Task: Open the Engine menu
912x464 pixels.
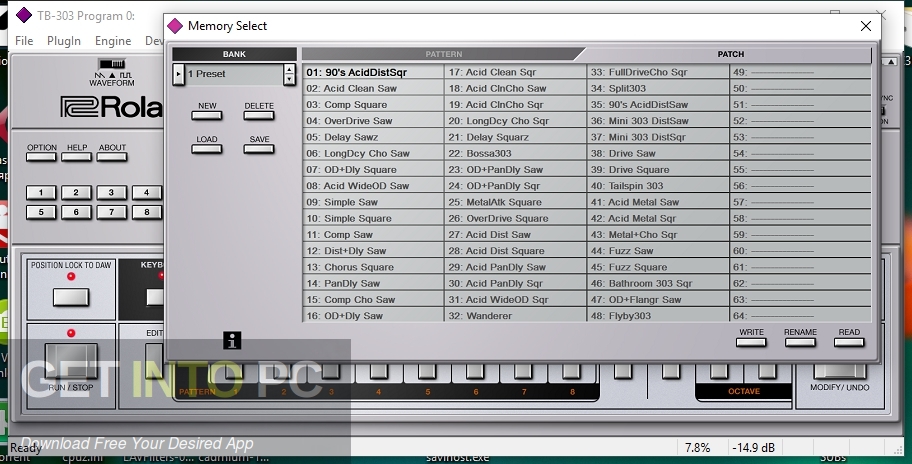Action: click(113, 41)
